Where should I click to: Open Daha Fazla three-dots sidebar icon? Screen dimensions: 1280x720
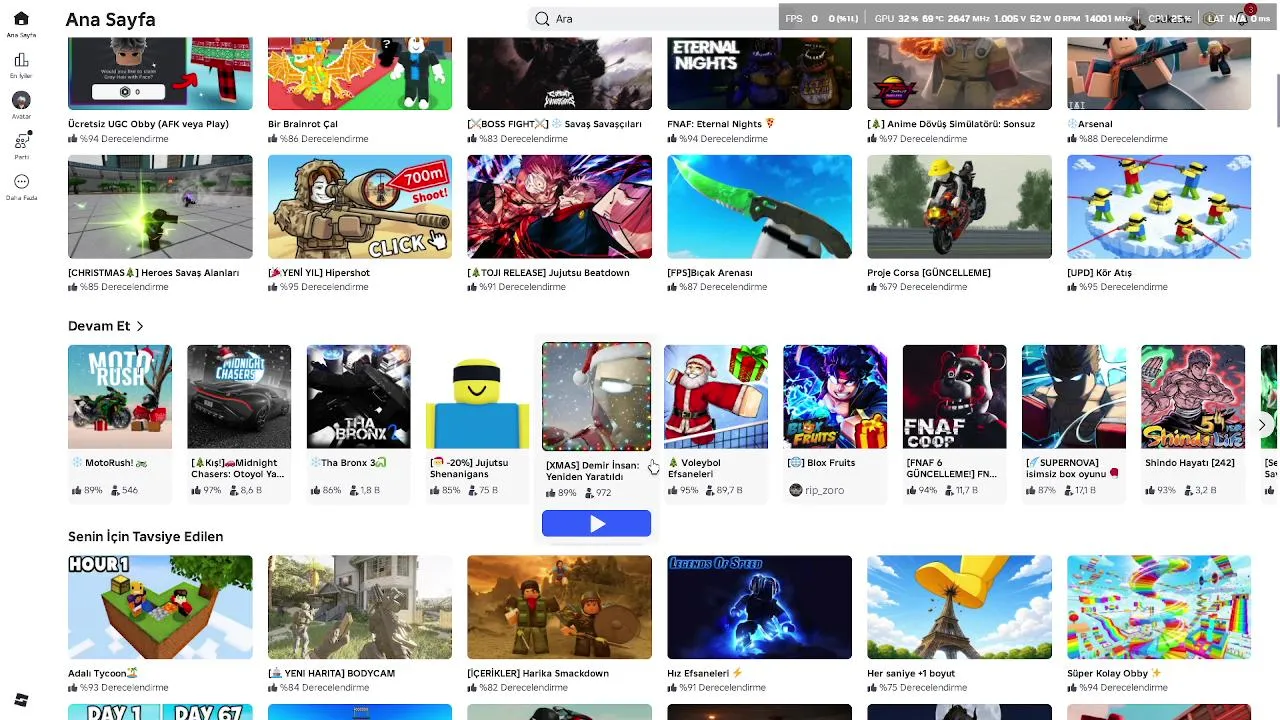pyautogui.click(x=21, y=182)
